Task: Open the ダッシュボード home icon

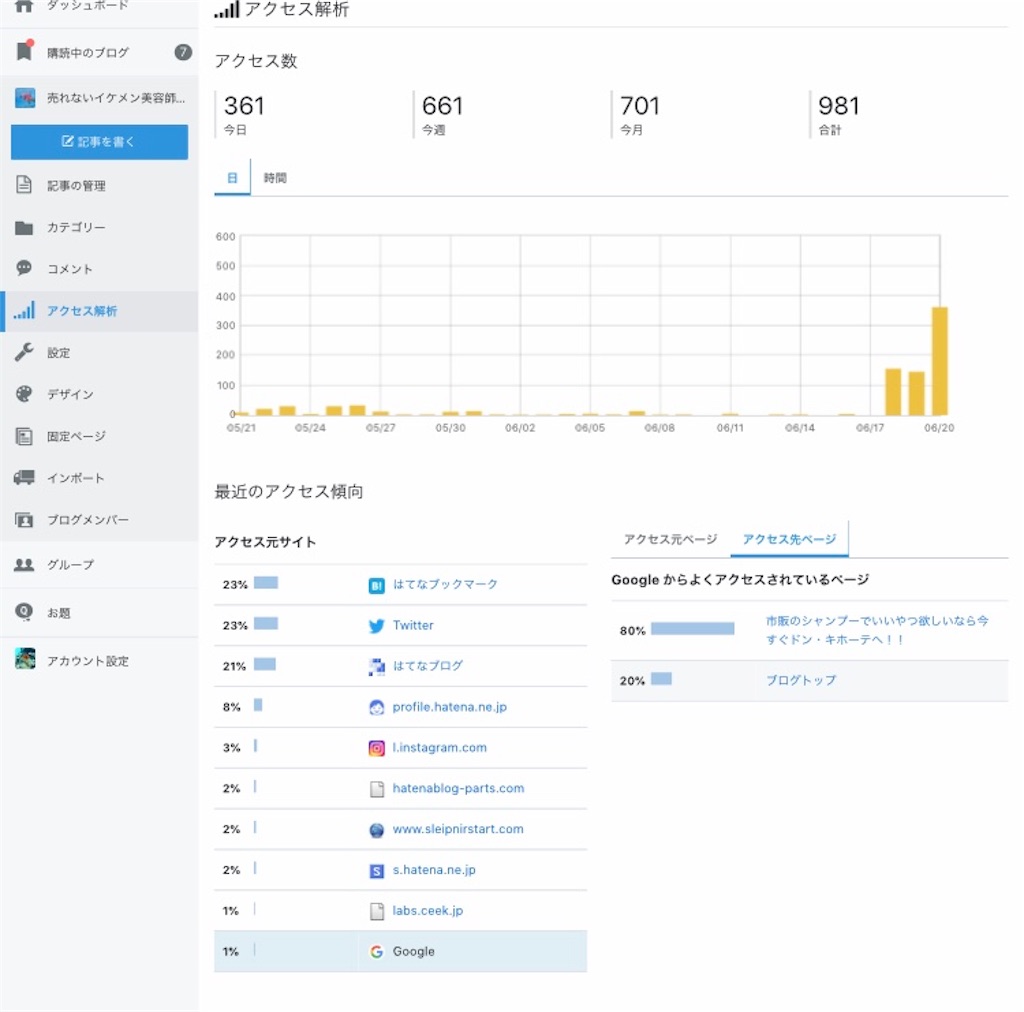Action: click(24, 6)
